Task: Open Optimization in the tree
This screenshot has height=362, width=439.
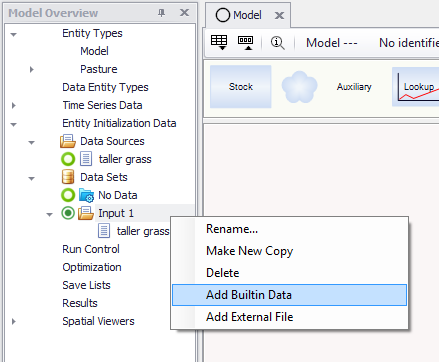Action: [92, 267]
